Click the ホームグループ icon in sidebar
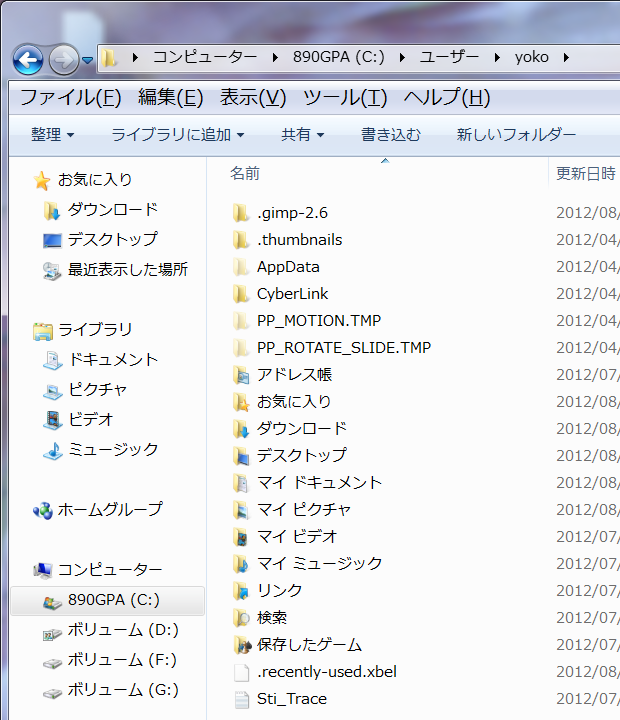The height and width of the screenshot is (720, 620). pyautogui.click(x=42, y=510)
